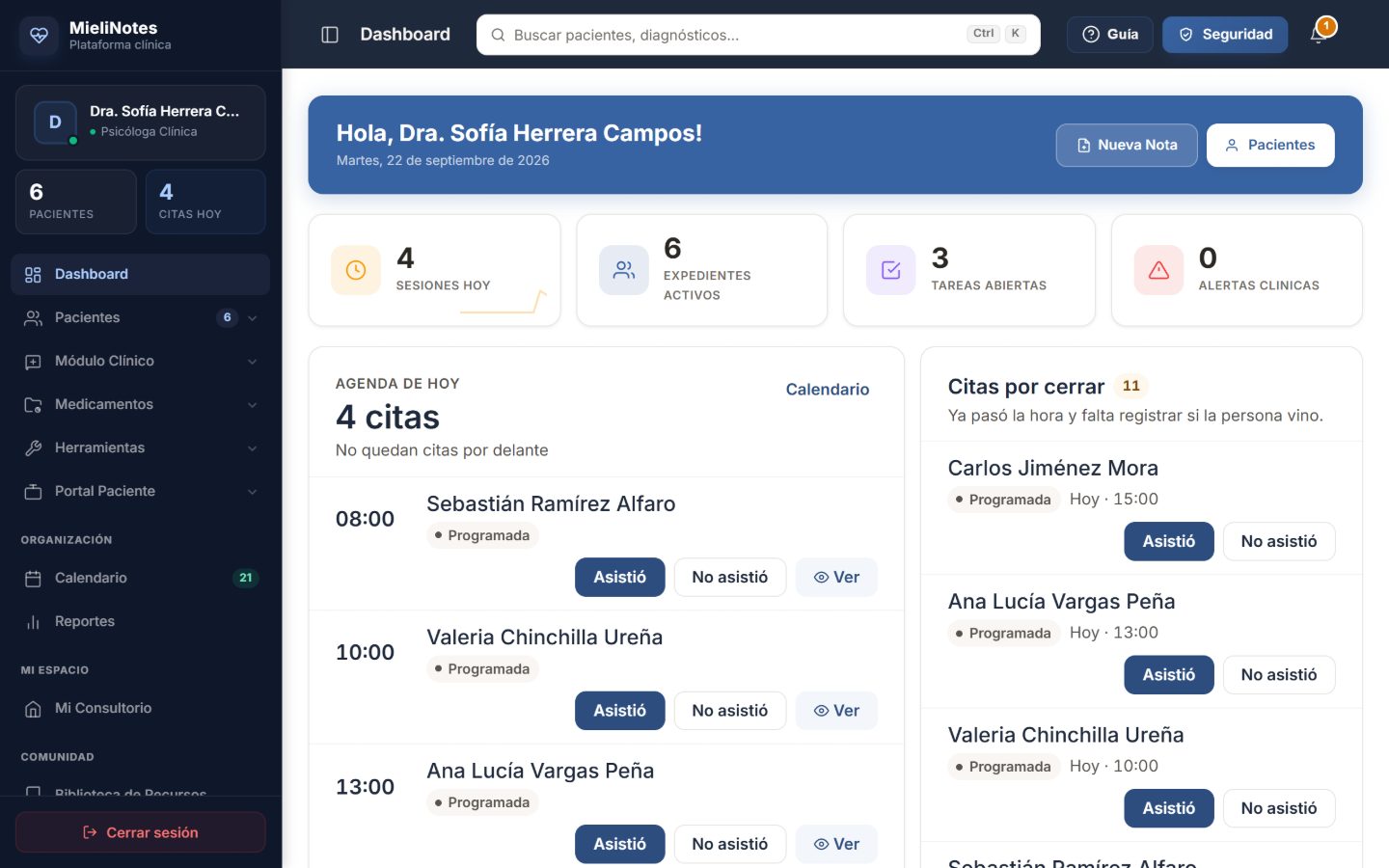The width and height of the screenshot is (1389, 868).
Task: Focus the Buscar pacientes search field
Action: click(x=758, y=35)
